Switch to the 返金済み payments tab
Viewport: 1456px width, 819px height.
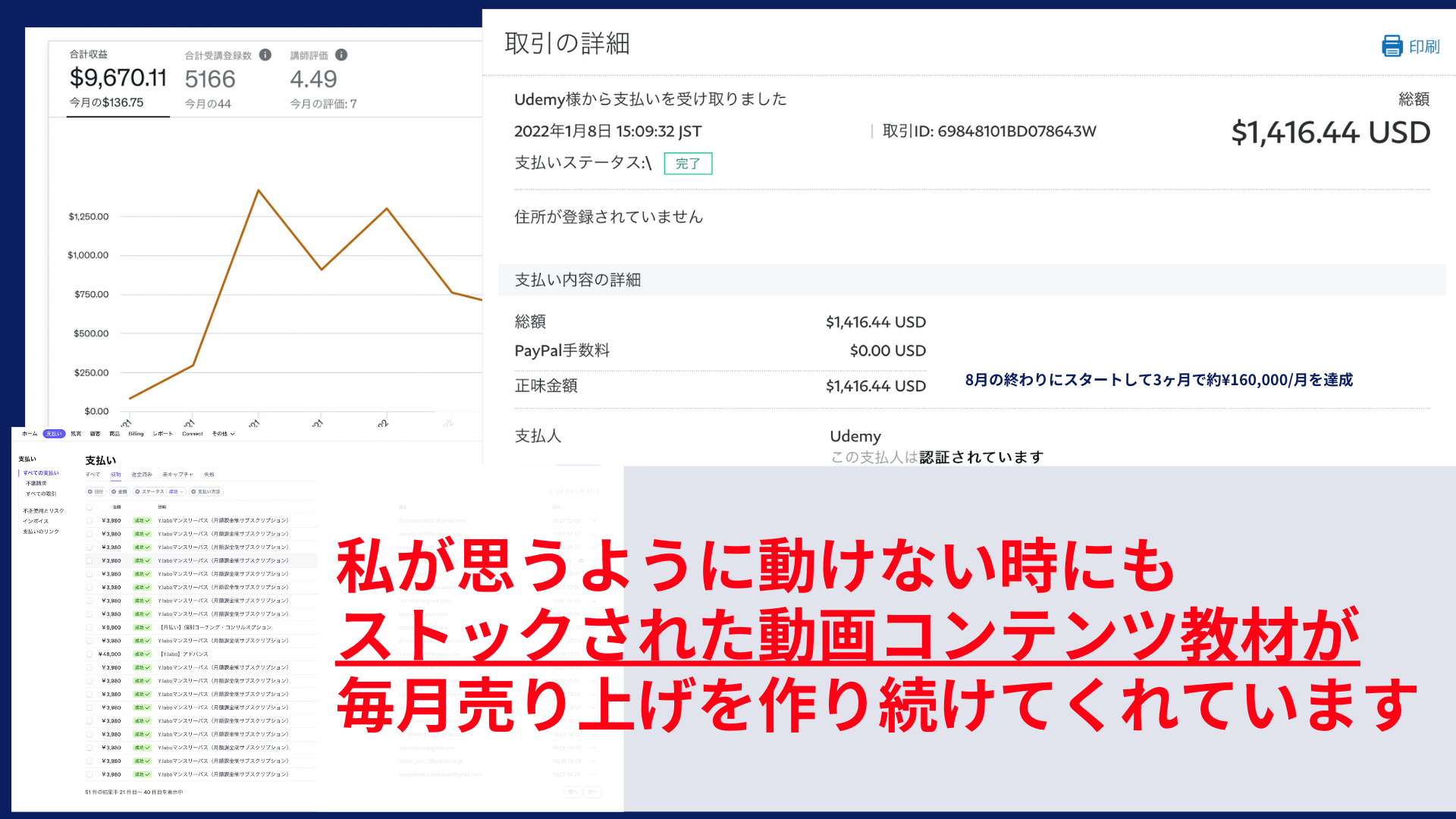pos(142,474)
